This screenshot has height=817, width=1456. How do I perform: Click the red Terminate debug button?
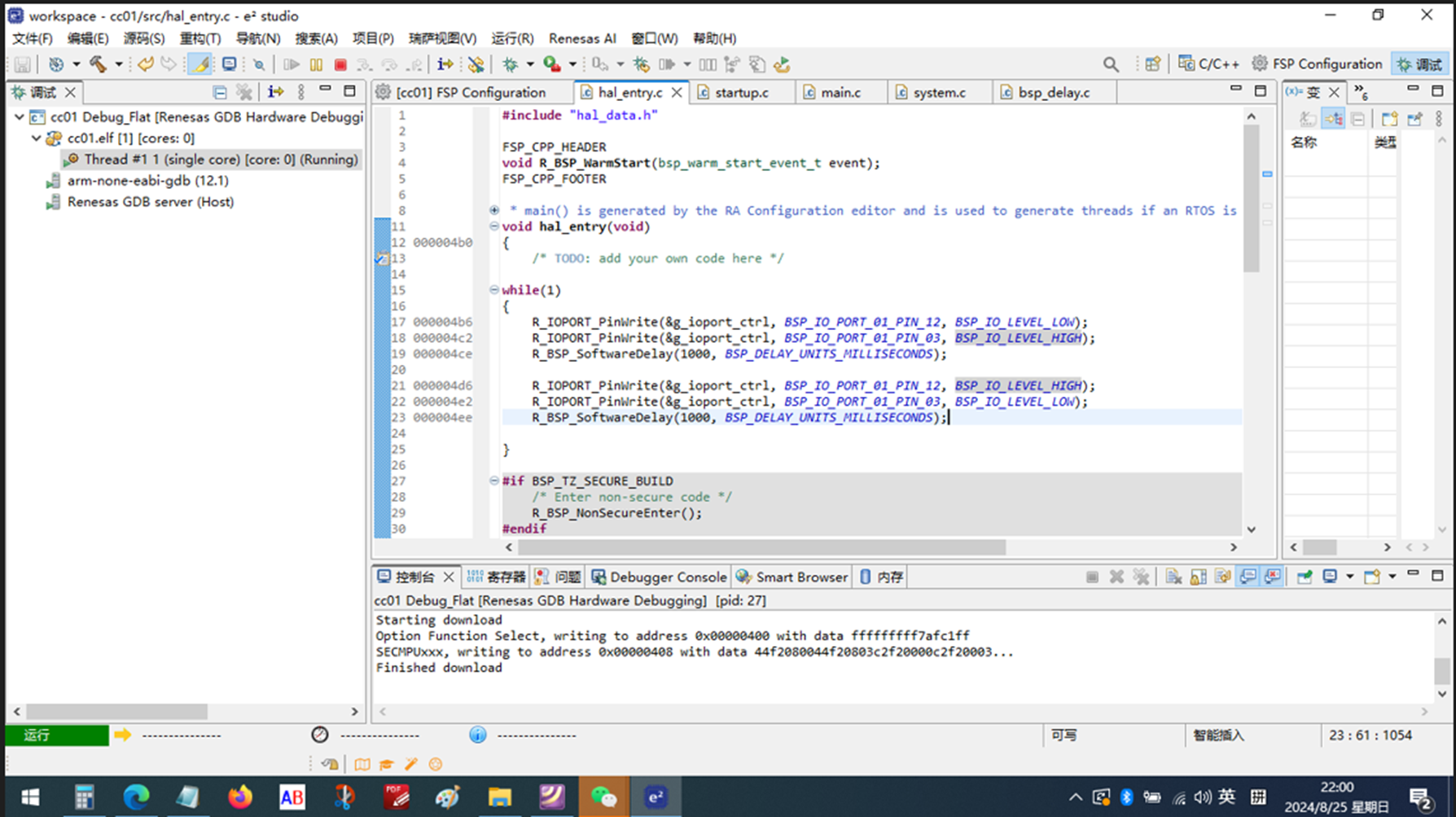[x=340, y=64]
